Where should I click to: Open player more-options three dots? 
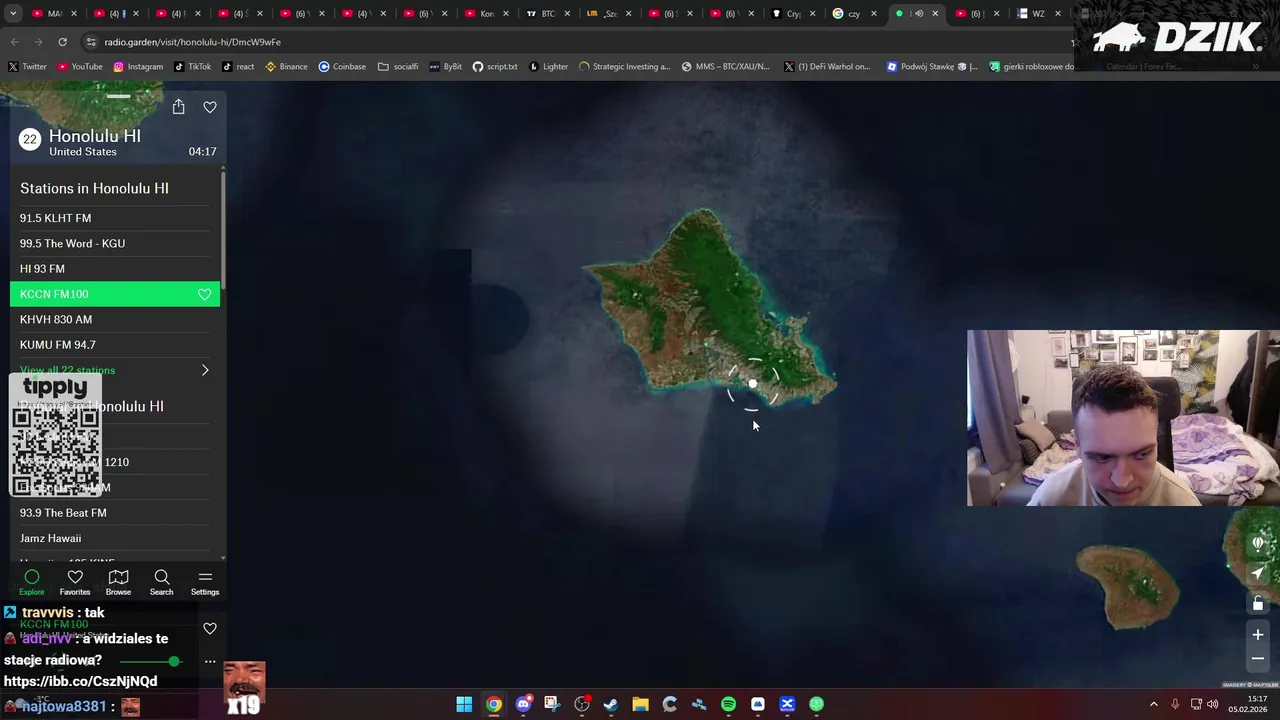210,661
